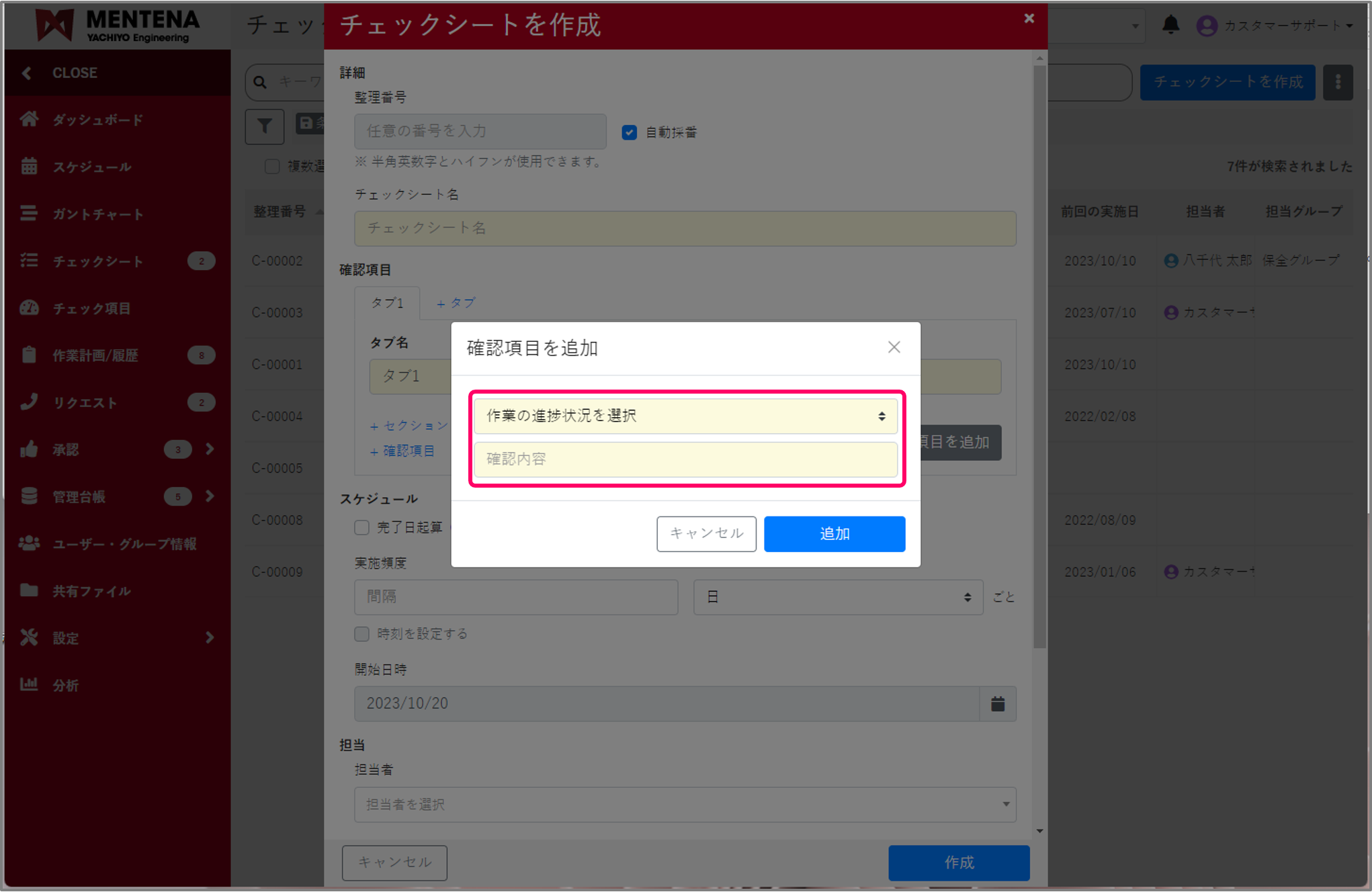Screen dimensions: 1372x892
Task: Select the スケジュール calendar icon in sidebar
Action: pos(30,167)
